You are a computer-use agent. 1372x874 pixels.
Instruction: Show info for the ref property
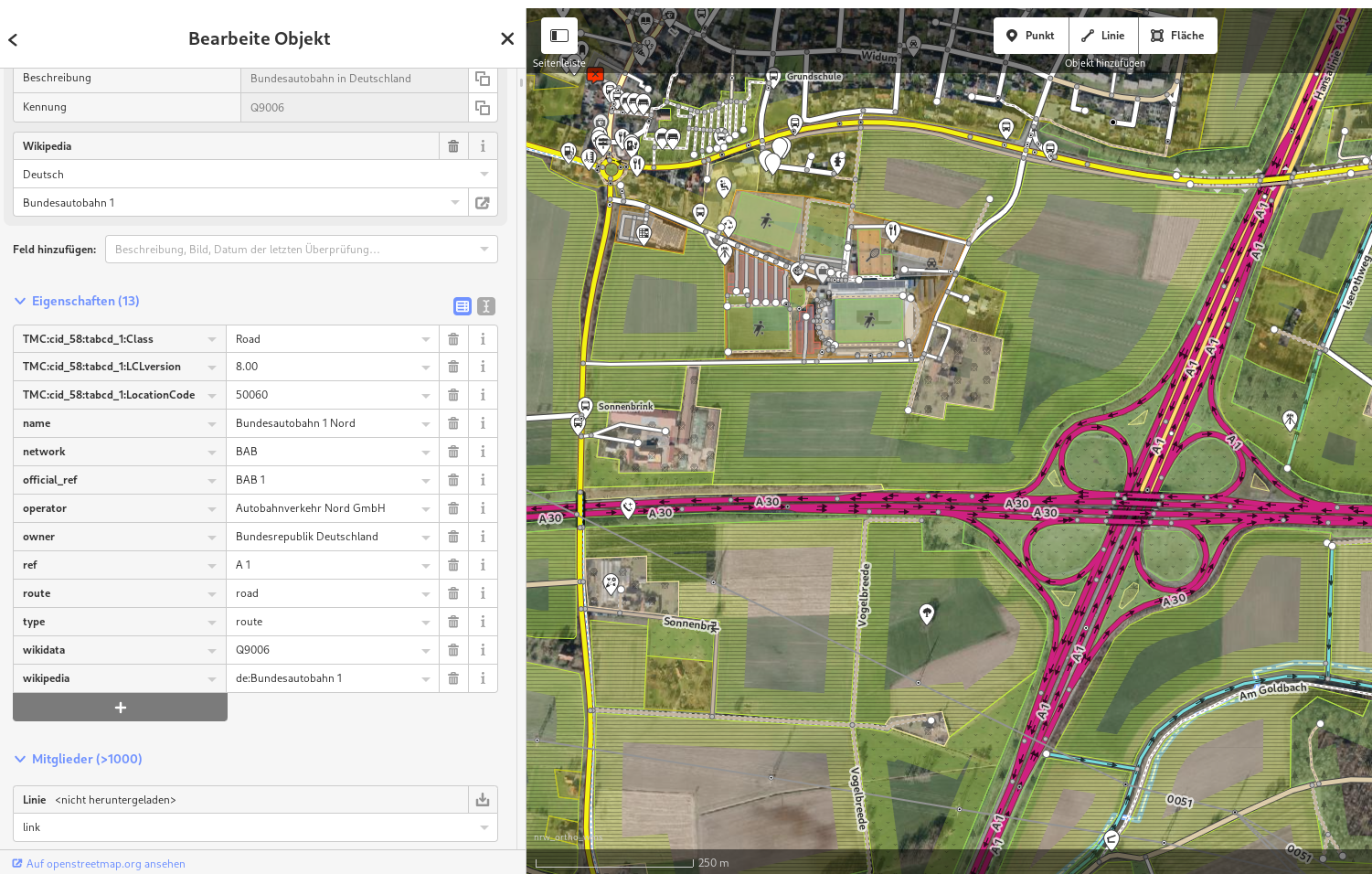click(x=483, y=565)
